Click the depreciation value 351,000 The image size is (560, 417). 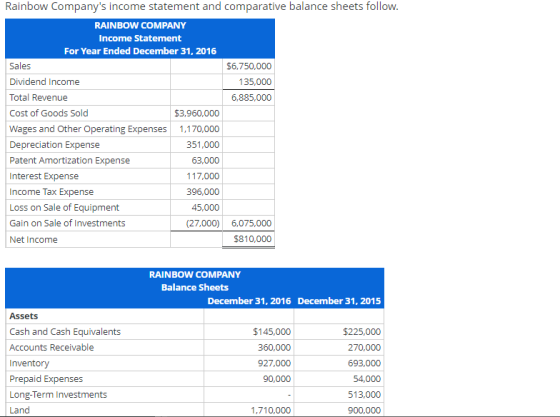(x=203, y=145)
